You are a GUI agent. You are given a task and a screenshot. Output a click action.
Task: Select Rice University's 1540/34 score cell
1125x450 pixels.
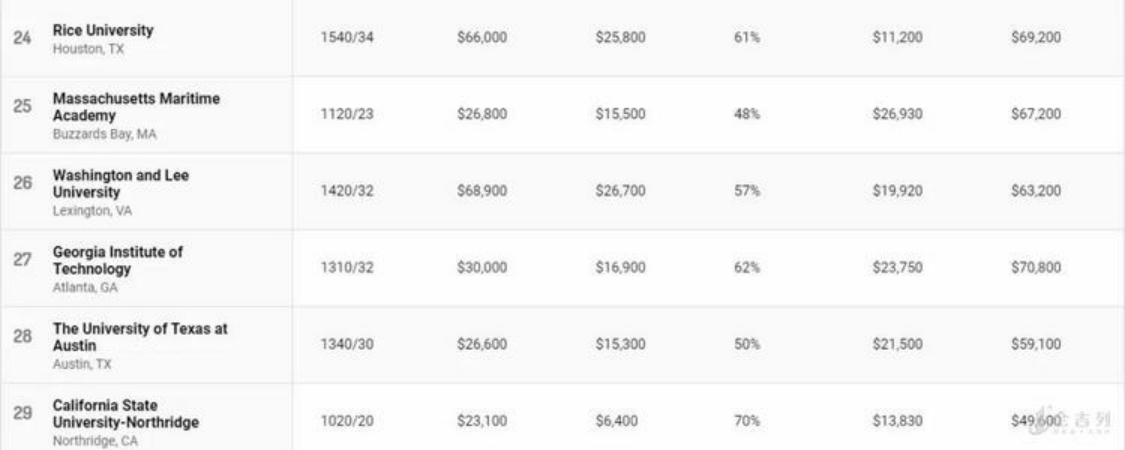pos(347,38)
